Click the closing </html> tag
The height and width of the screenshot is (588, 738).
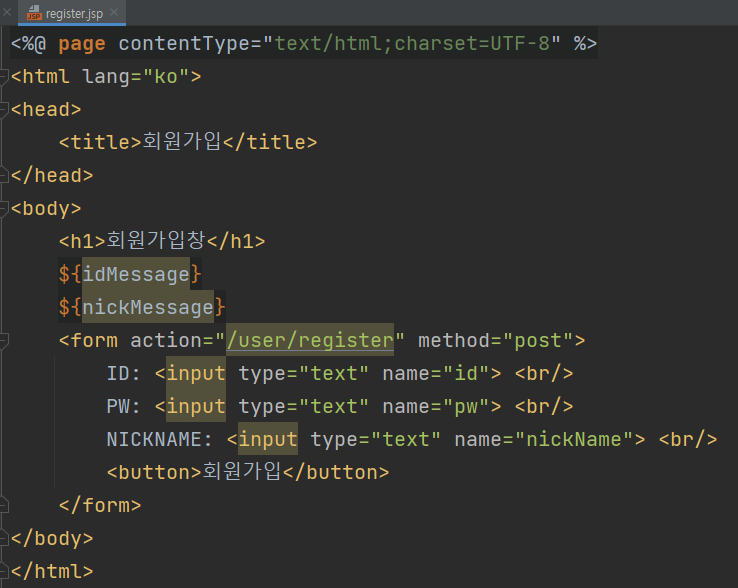pyautogui.click(x=52, y=571)
